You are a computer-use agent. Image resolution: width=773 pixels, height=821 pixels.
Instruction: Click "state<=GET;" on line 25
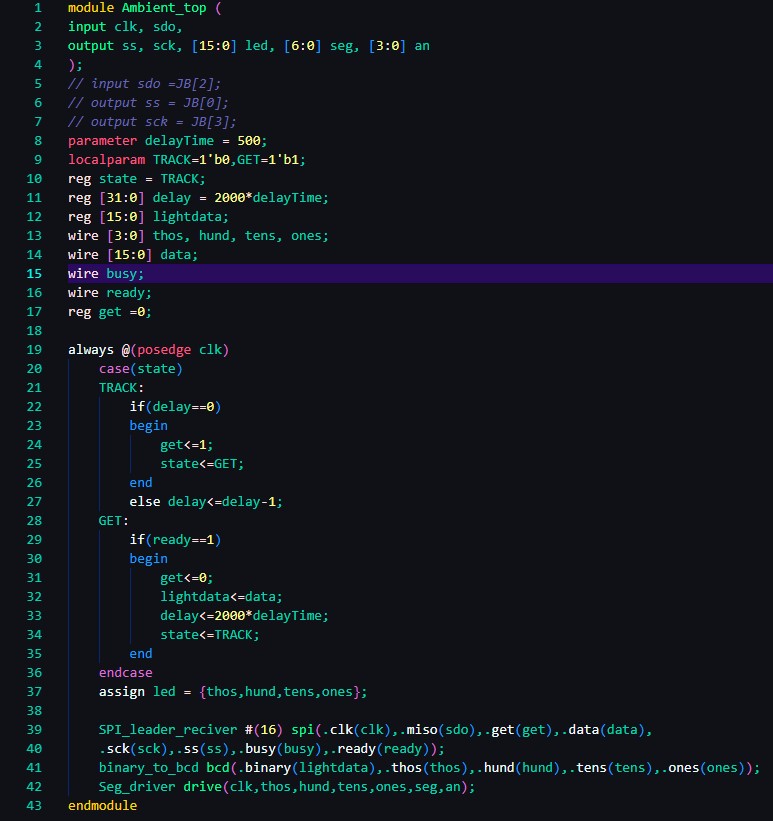coord(202,464)
